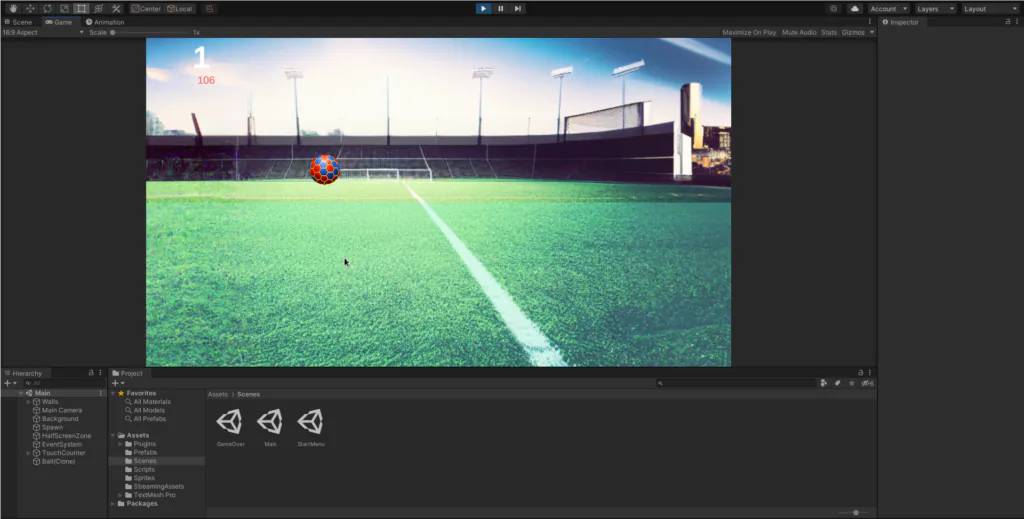The width and height of the screenshot is (1024, 519).
Task: Toggle the Inspector lock icon
Action: pos(1007,22)
